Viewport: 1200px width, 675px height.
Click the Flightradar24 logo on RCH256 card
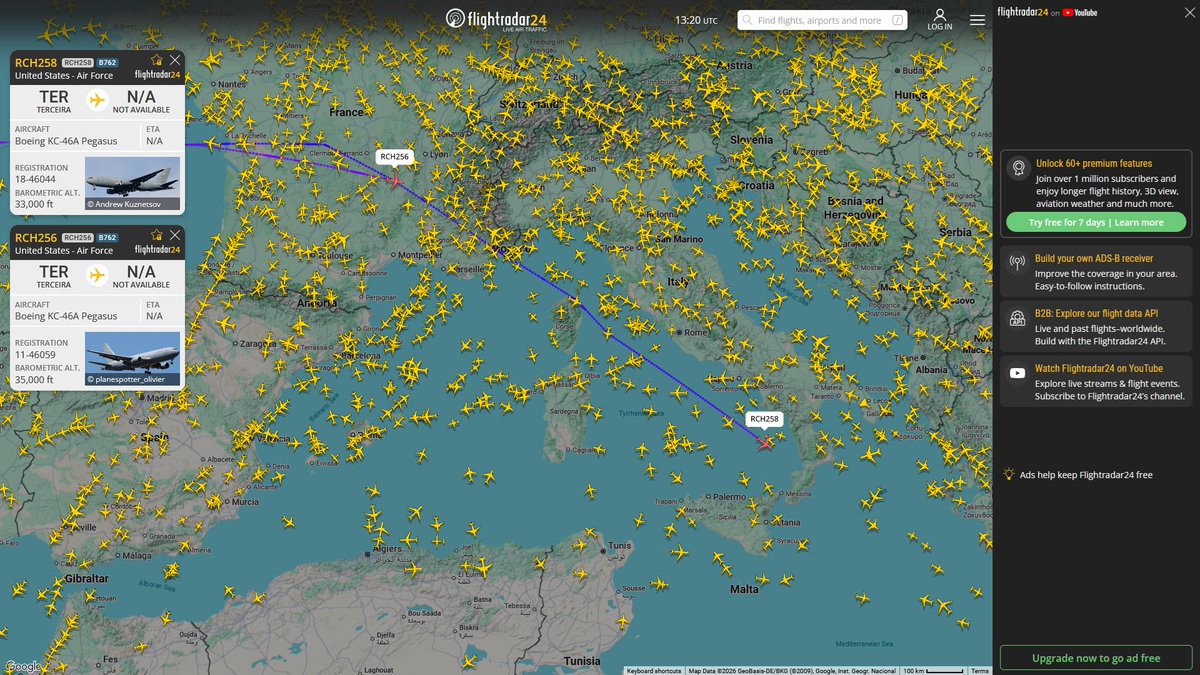(158, 250)
